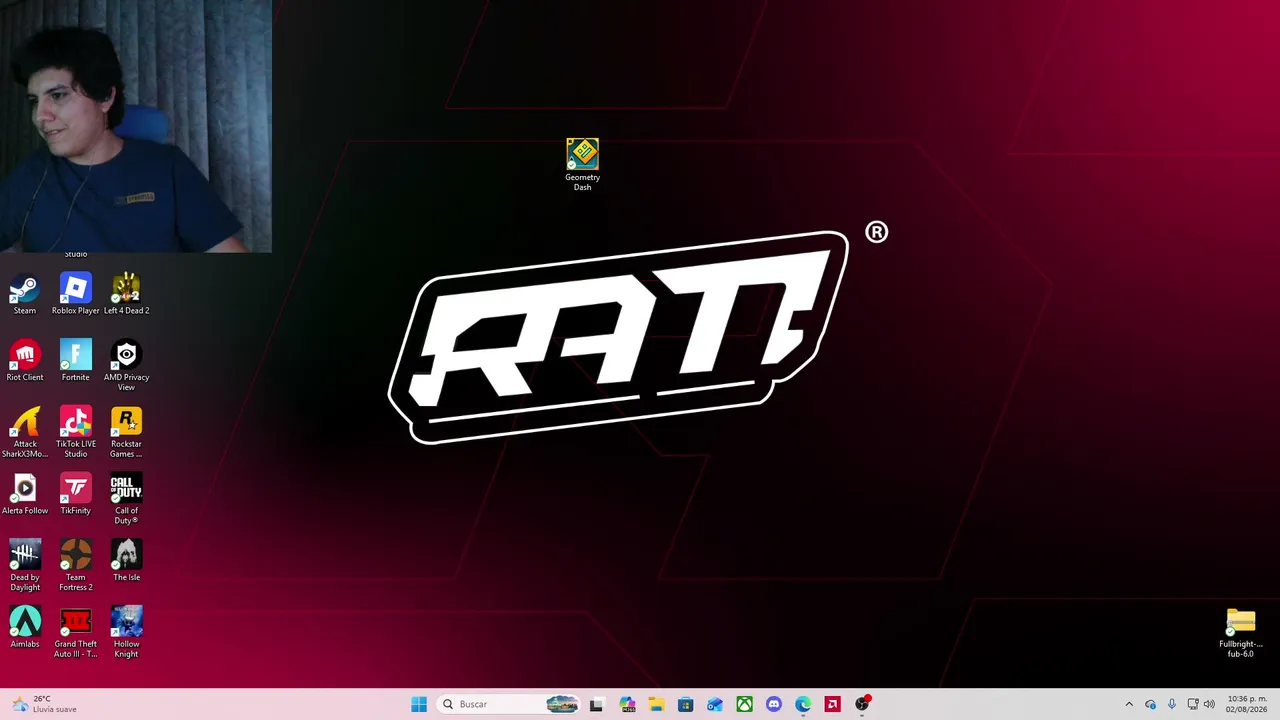Open AMD Software from the taskbar

(x=832, y=704)
